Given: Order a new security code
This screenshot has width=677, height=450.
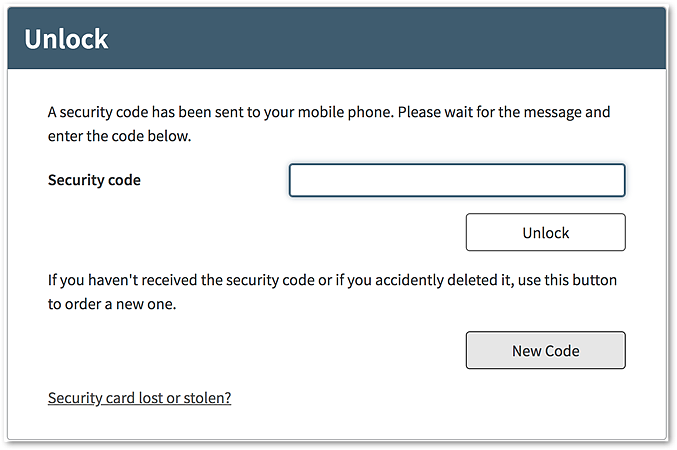Looking at the screenshot, I should click(545, 351).
